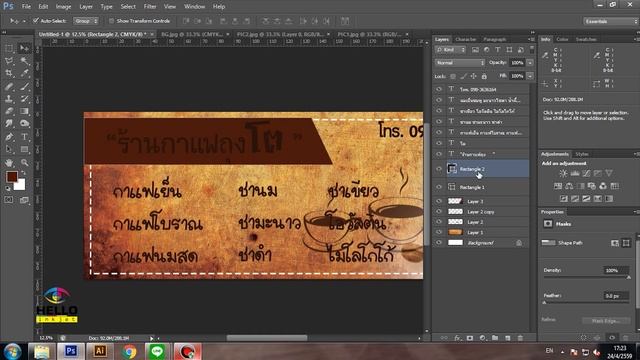Open Illustrator from the taskbar
Viewport: 640px width, 360px height.
tap(100, 351)
